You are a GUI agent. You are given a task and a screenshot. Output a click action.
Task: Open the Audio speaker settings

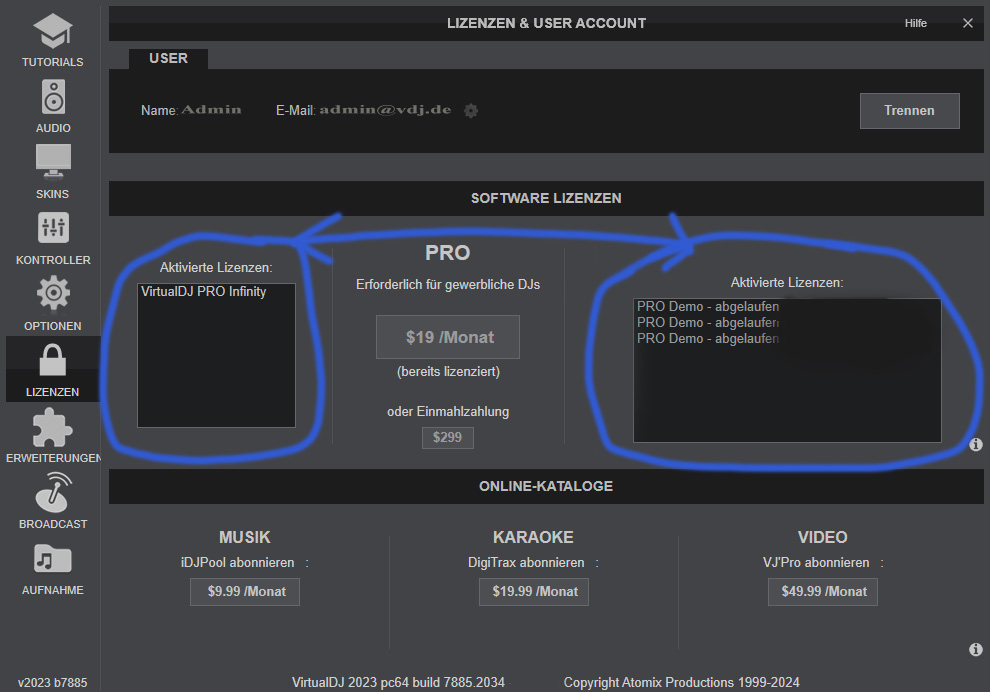[x=53, y=106]
